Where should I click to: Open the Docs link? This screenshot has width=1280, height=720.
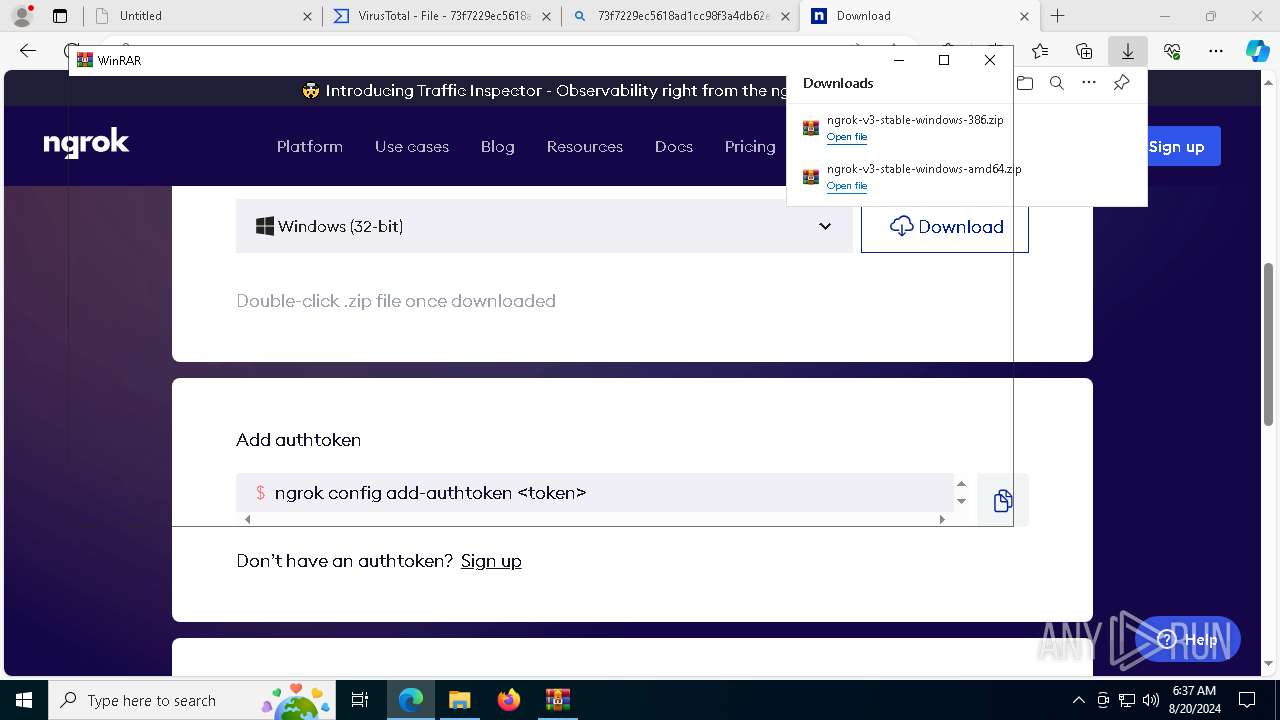pyautogui.click(x=674, y=146)
